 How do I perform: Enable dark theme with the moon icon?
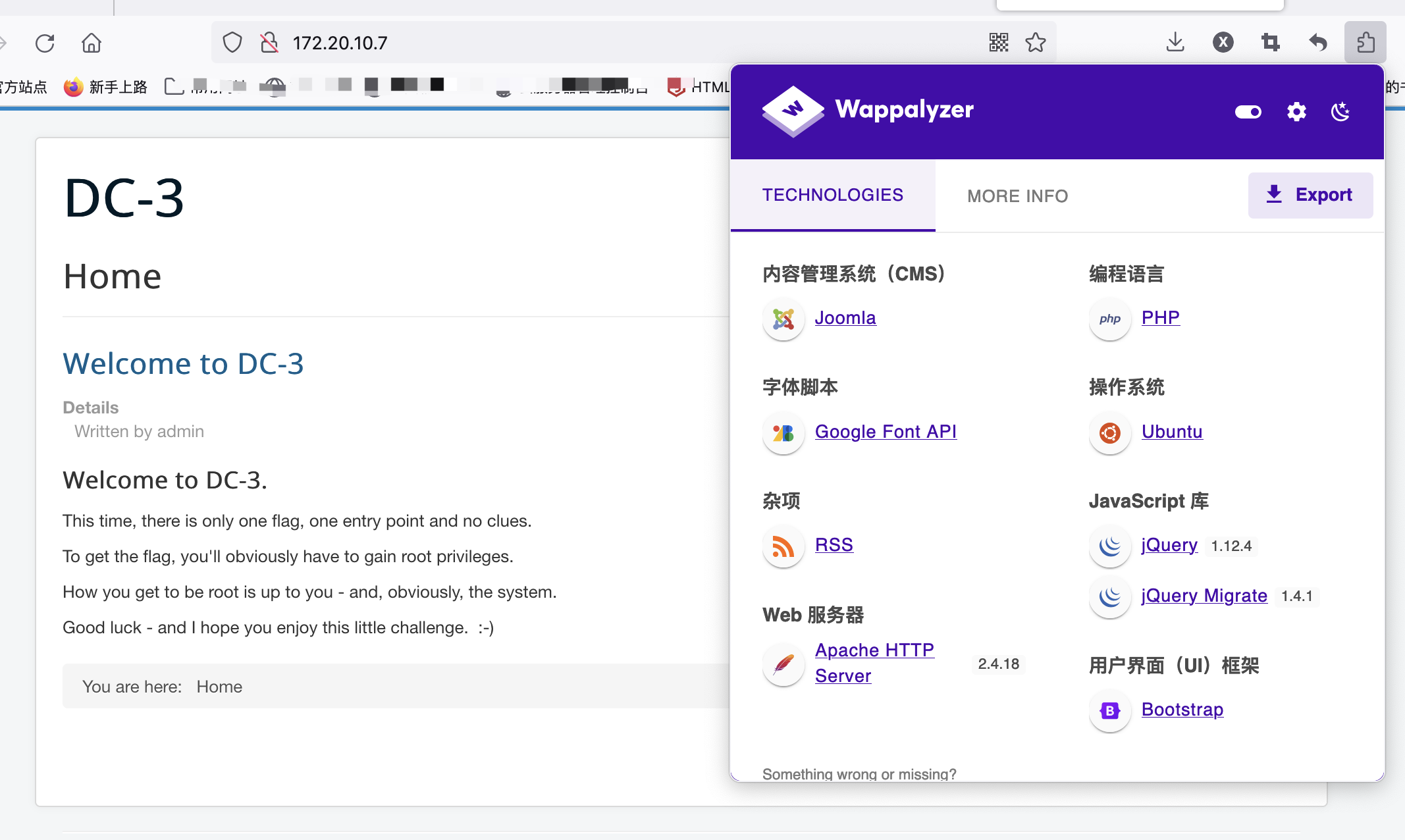pyautogui.click(x=1340, y=112)
